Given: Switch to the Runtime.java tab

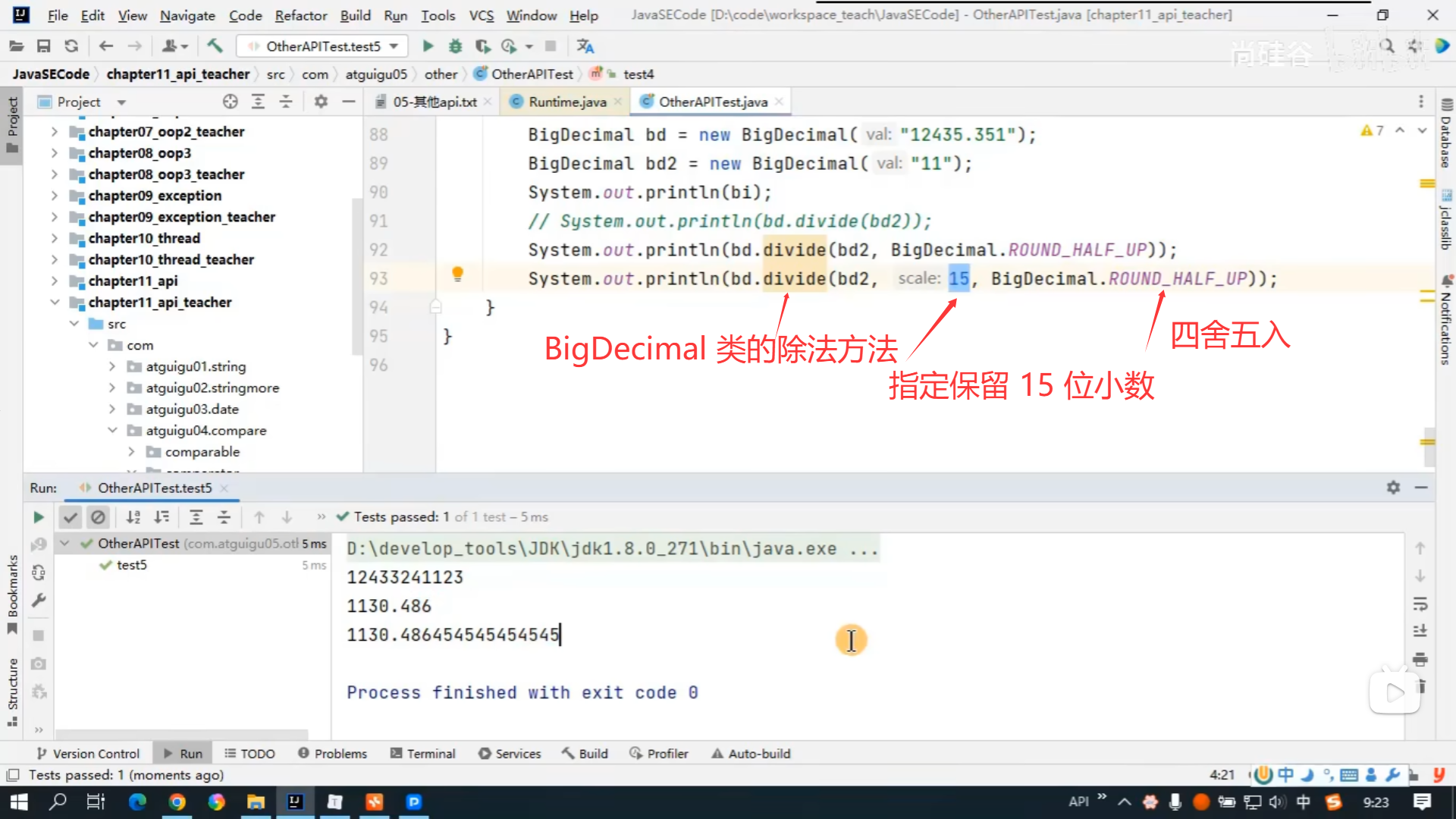Looking at the screenshot, I should [x=566, y=102].
